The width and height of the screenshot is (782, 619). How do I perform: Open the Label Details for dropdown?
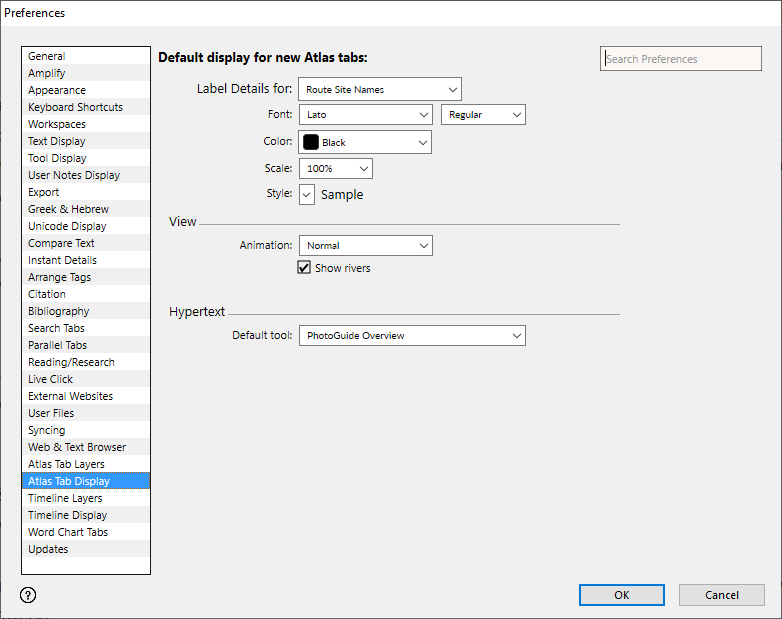(379, 90)
